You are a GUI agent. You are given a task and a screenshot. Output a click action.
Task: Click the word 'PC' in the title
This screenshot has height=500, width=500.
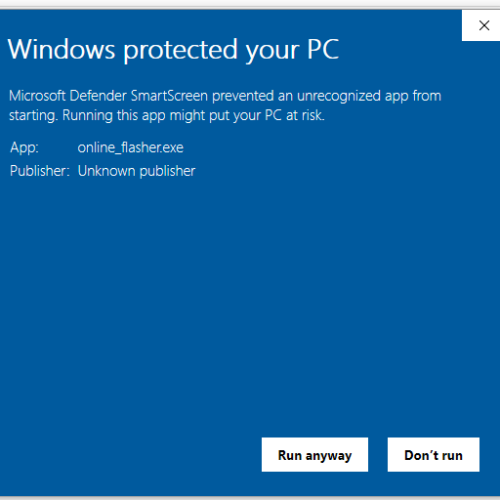(x=323, y=49)
